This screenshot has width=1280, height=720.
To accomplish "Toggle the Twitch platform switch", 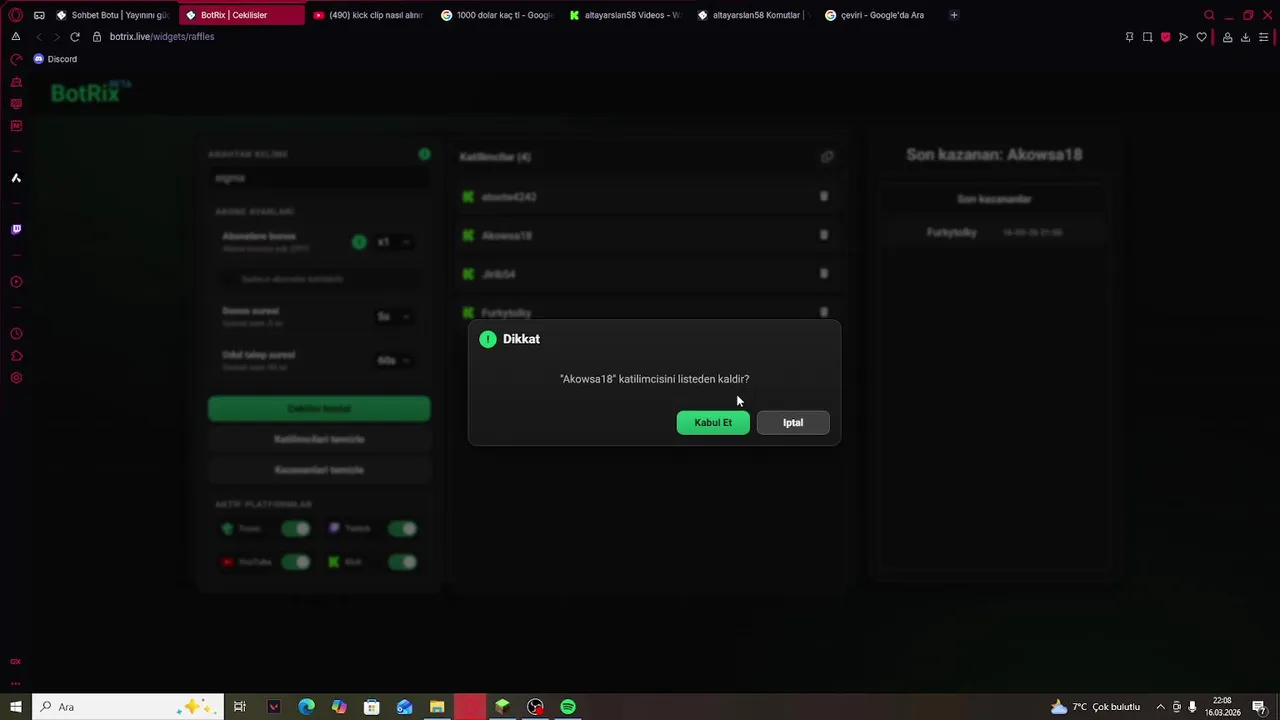I will (x=402, y=528).
